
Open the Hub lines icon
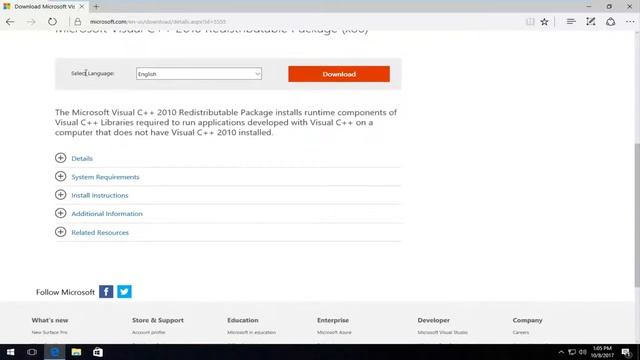[x=571, y=22]
